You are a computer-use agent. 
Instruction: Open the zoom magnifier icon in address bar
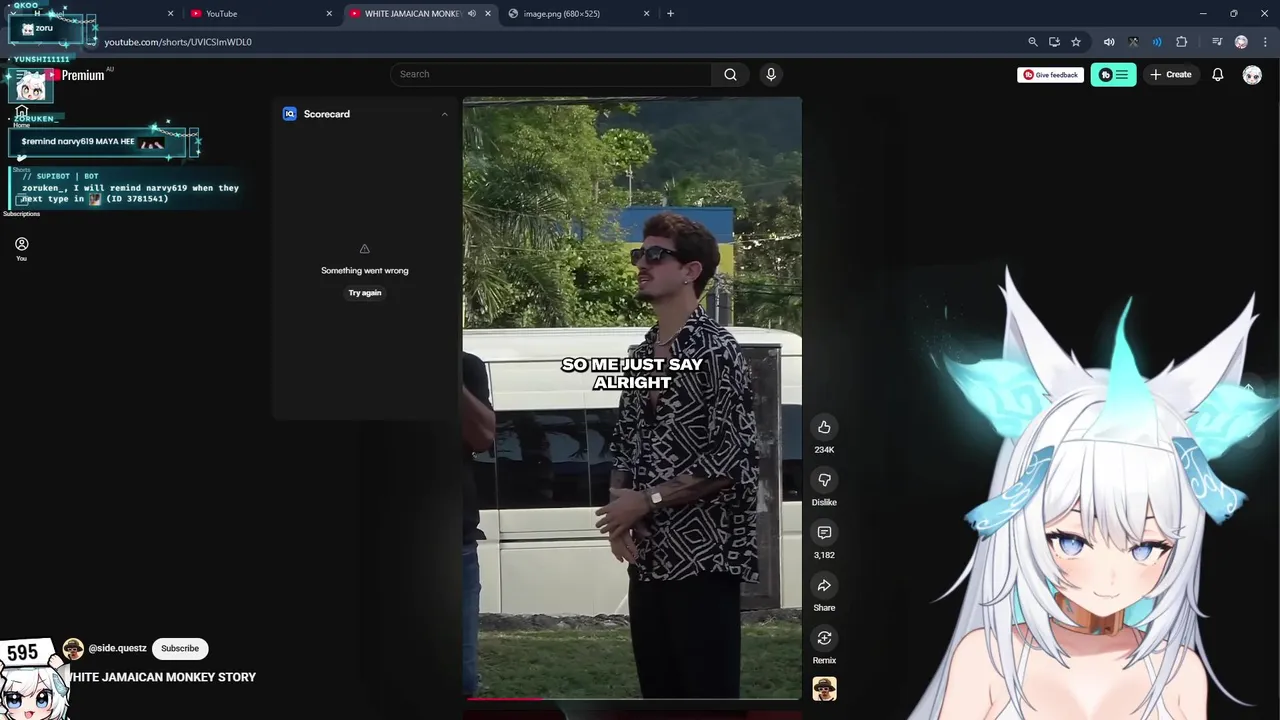(1033, 42)
